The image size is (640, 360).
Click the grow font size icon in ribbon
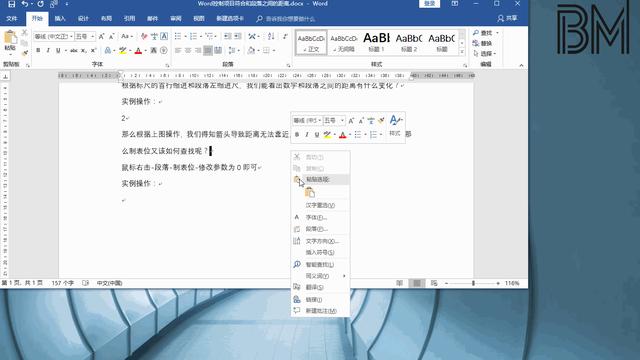102,36
